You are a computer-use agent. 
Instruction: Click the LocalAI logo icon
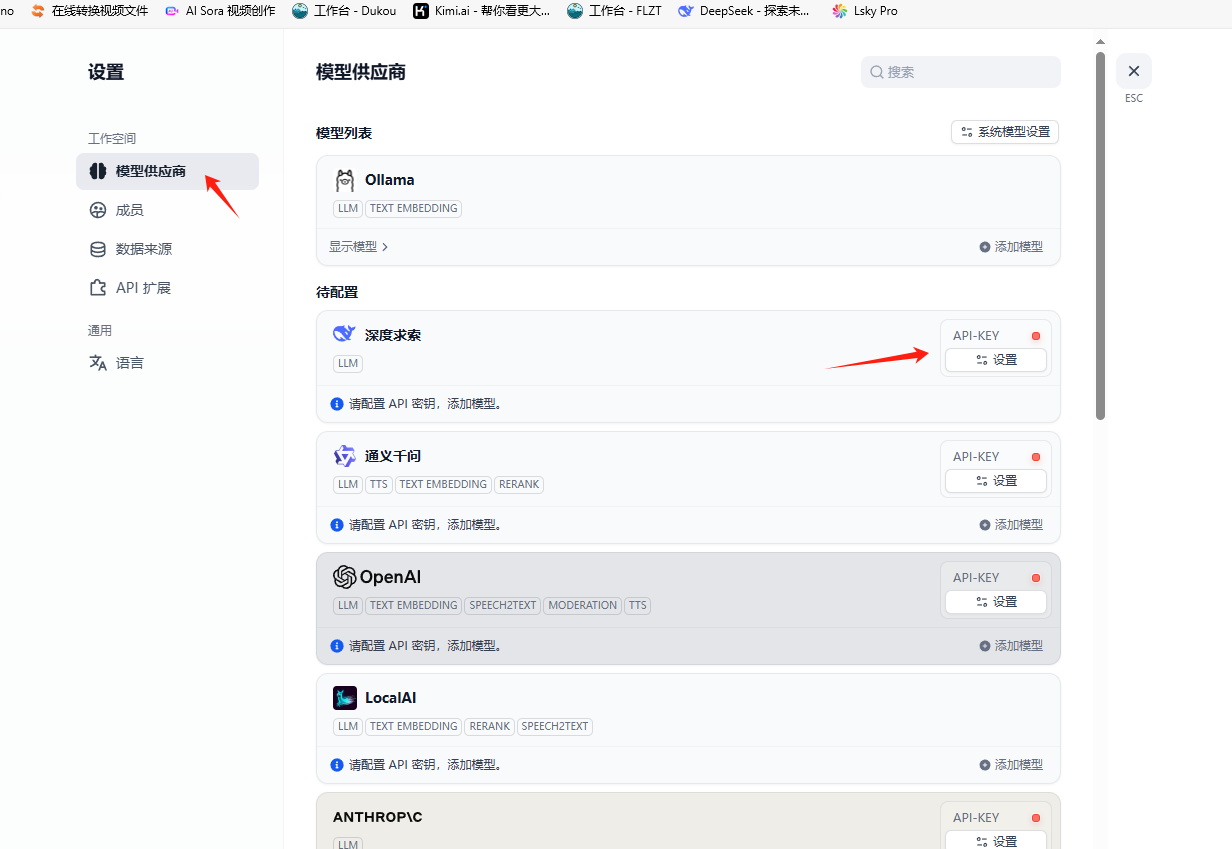pyautogui.click(x=345, y=698)
